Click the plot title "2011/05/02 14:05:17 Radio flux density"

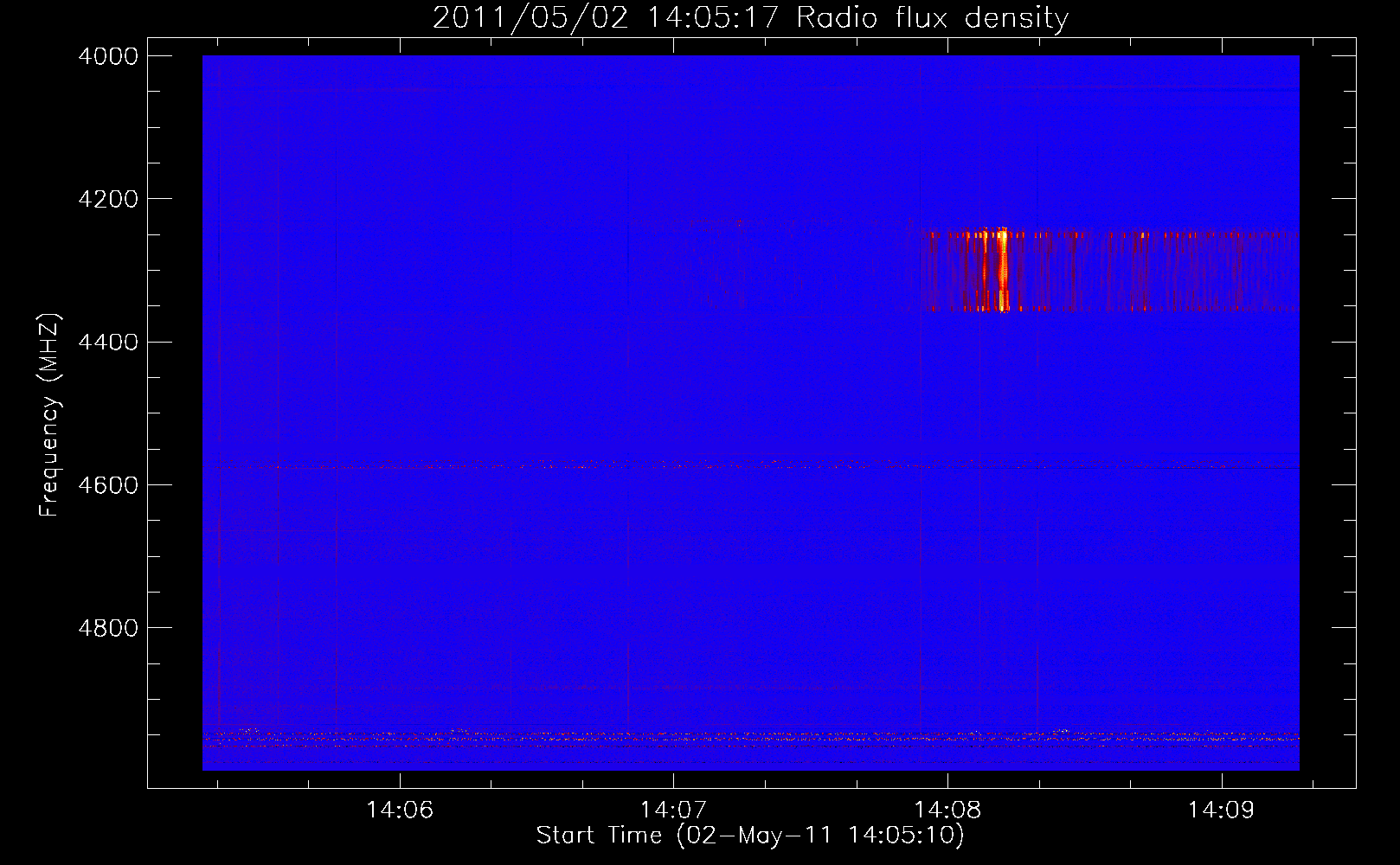tap(750, 17)
